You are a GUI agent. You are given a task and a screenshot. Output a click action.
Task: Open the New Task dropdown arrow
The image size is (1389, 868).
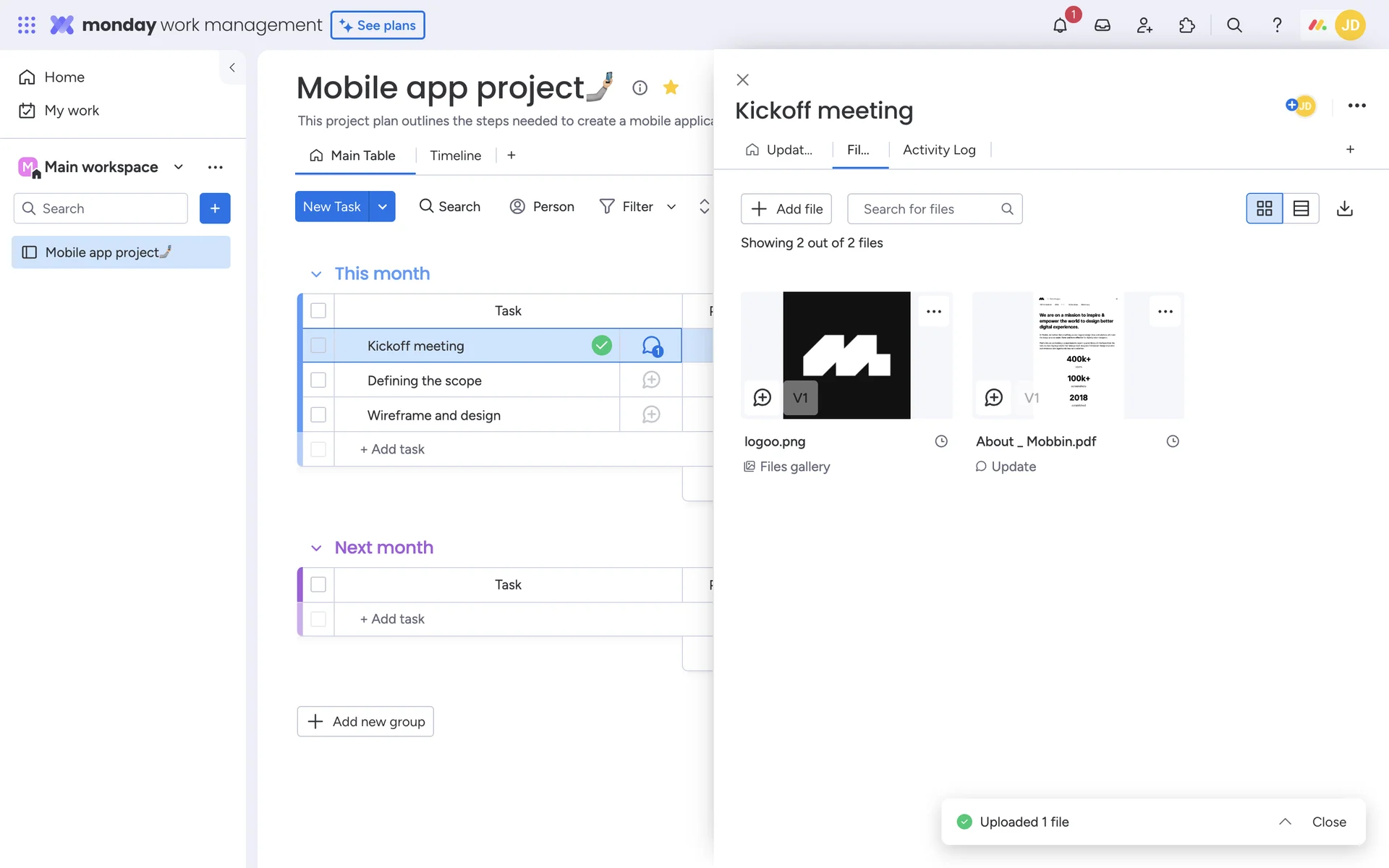coord(383,207)
